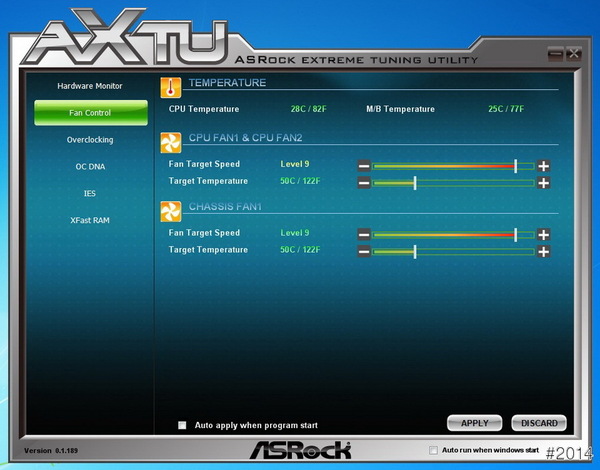Click the CHASSIS FAN1 fan icon
The image size is (600, 470).
click(171, 212)
